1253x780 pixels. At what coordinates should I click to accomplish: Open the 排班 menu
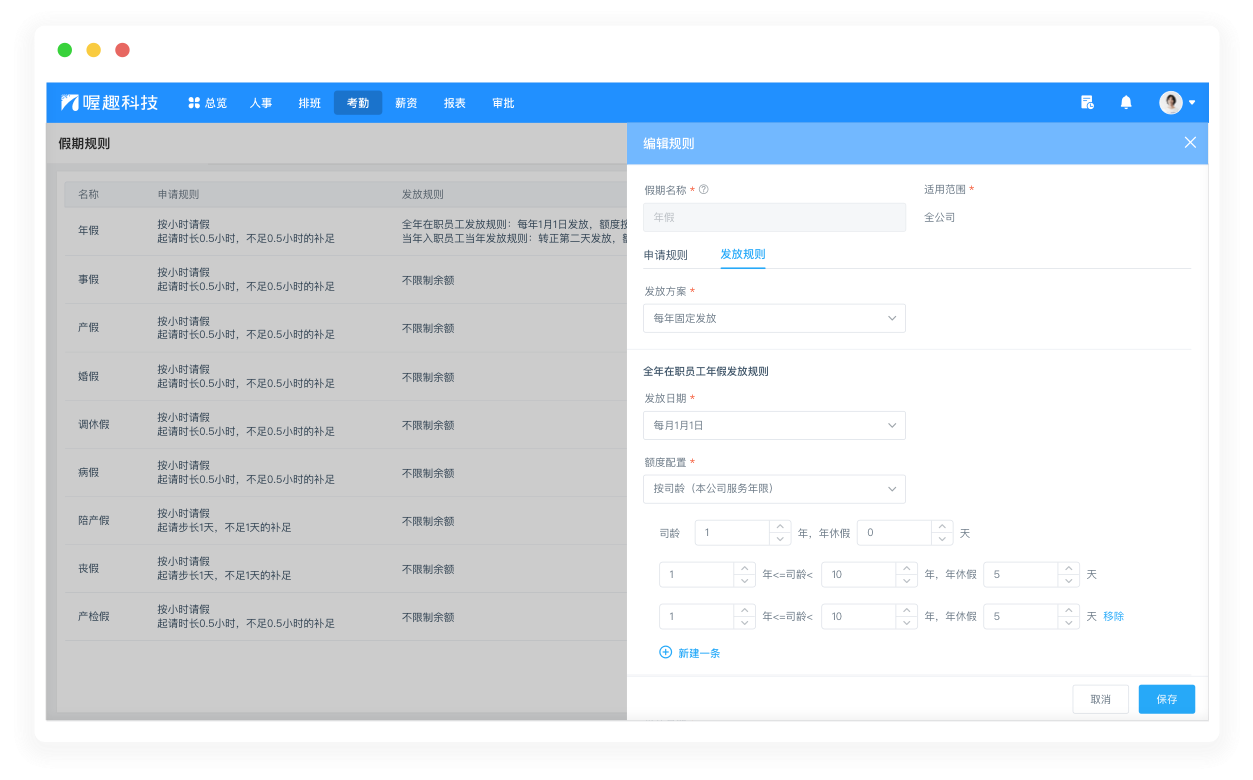[x=310, y=103]
